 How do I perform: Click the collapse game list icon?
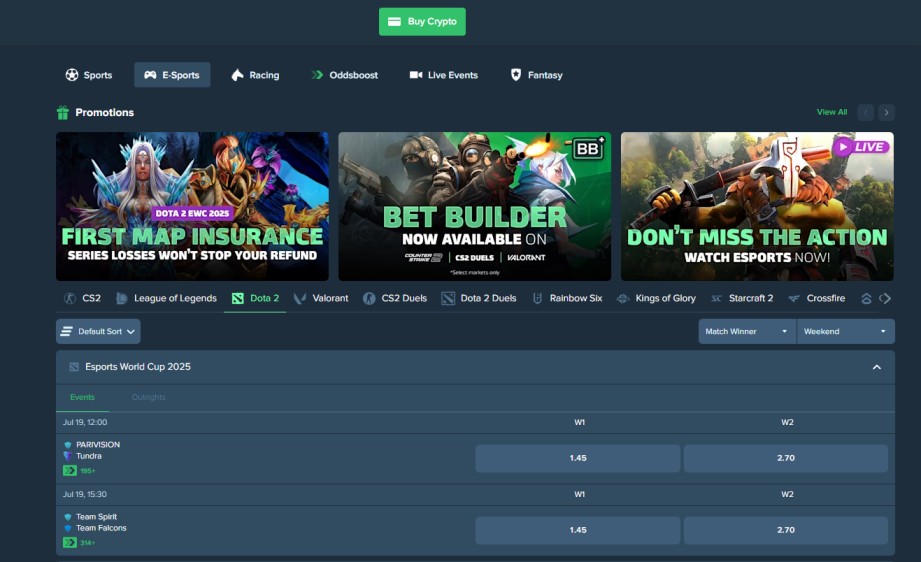(x=866, y=299)
